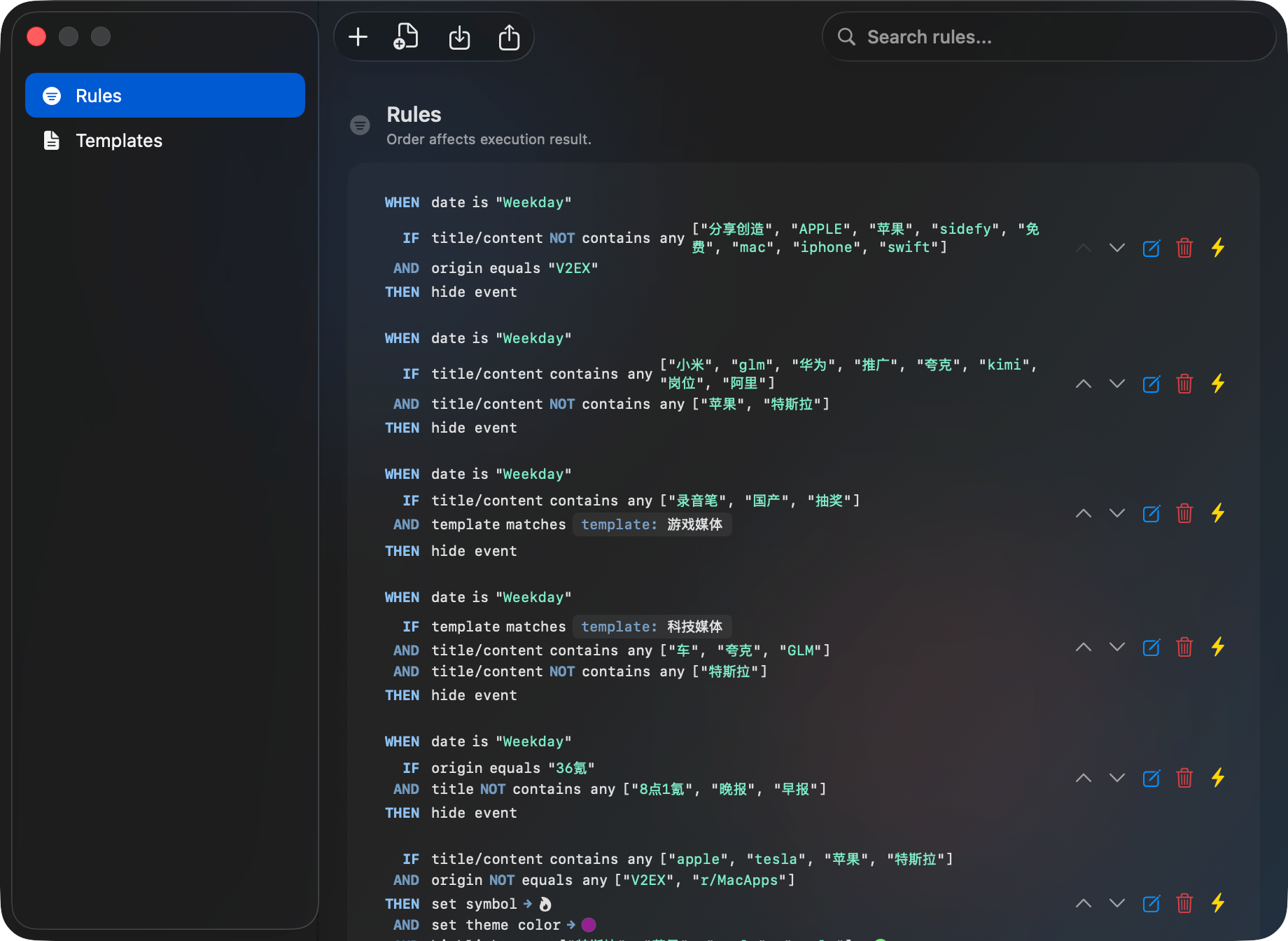Delete the rule with origin equals "V2EX"
Image resolution: width=1288 pixels, height=941 pixels.
tap(1184, 248)
